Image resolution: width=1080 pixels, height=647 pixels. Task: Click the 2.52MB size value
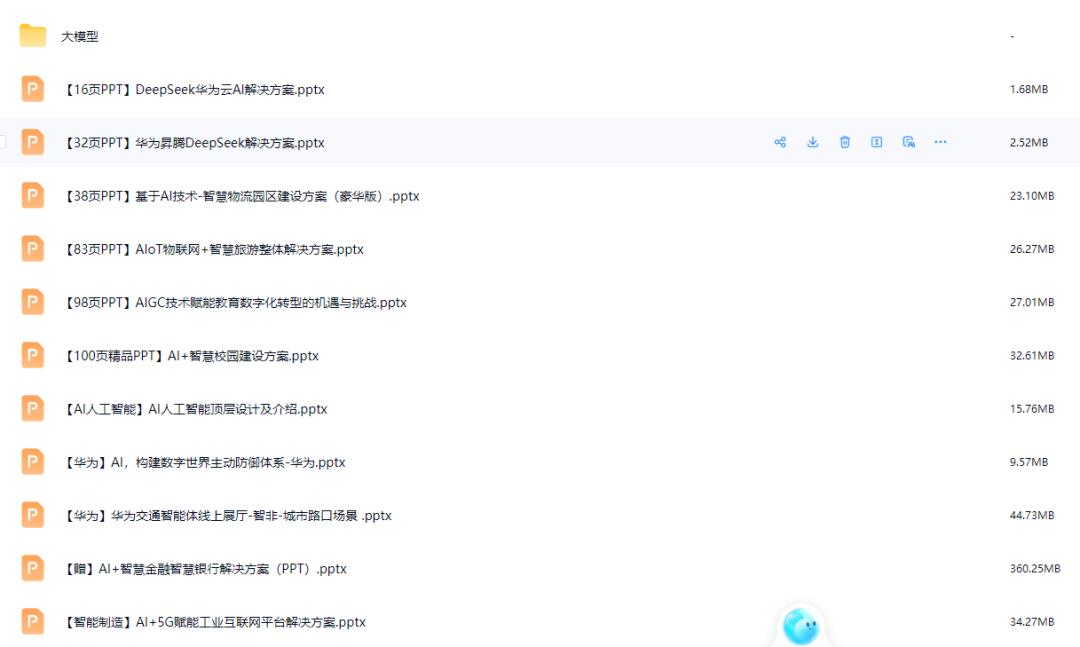(x=1028, y=143)
